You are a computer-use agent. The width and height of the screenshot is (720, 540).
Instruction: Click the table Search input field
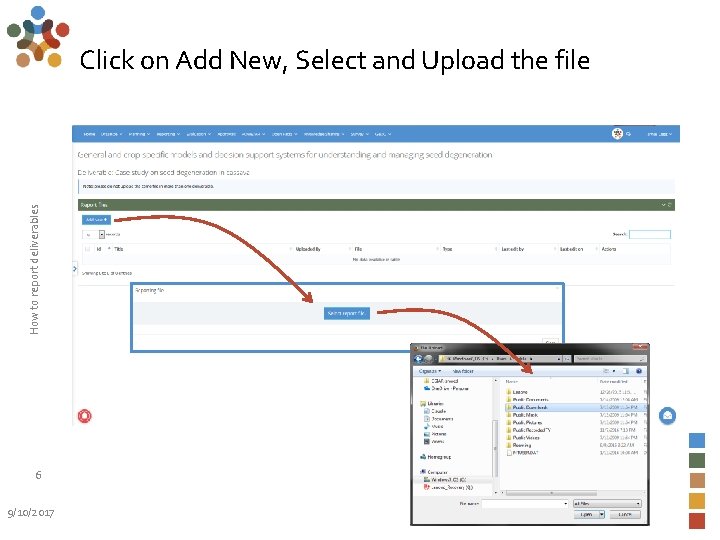click(x=650, y=234)
